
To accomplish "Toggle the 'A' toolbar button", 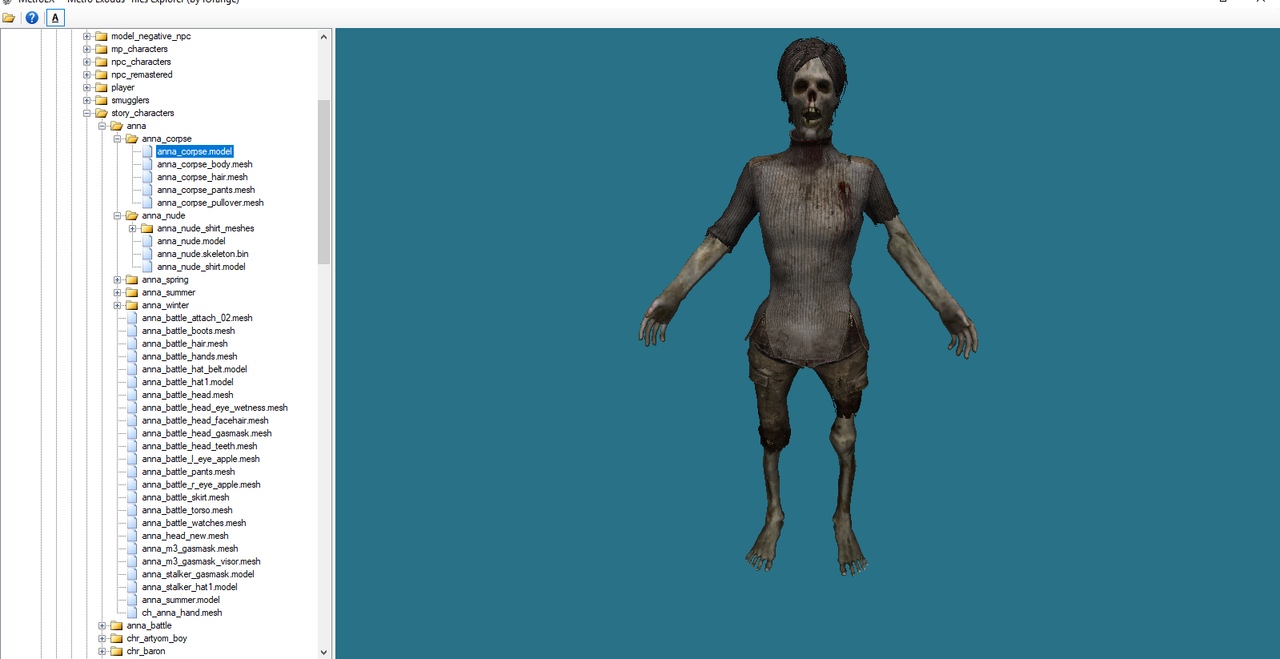I will (55, 18).
